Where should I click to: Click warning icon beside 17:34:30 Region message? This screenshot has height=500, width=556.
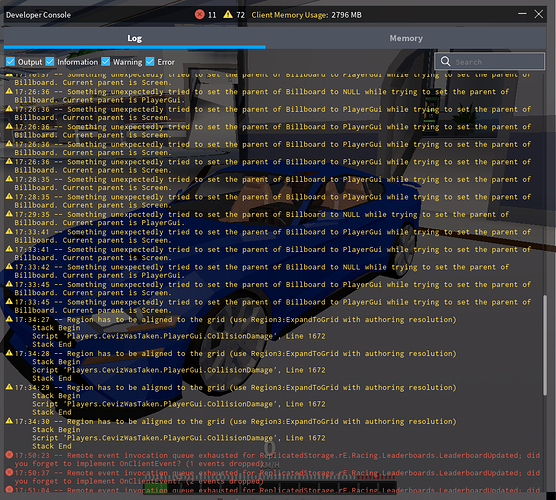[9, 421]
